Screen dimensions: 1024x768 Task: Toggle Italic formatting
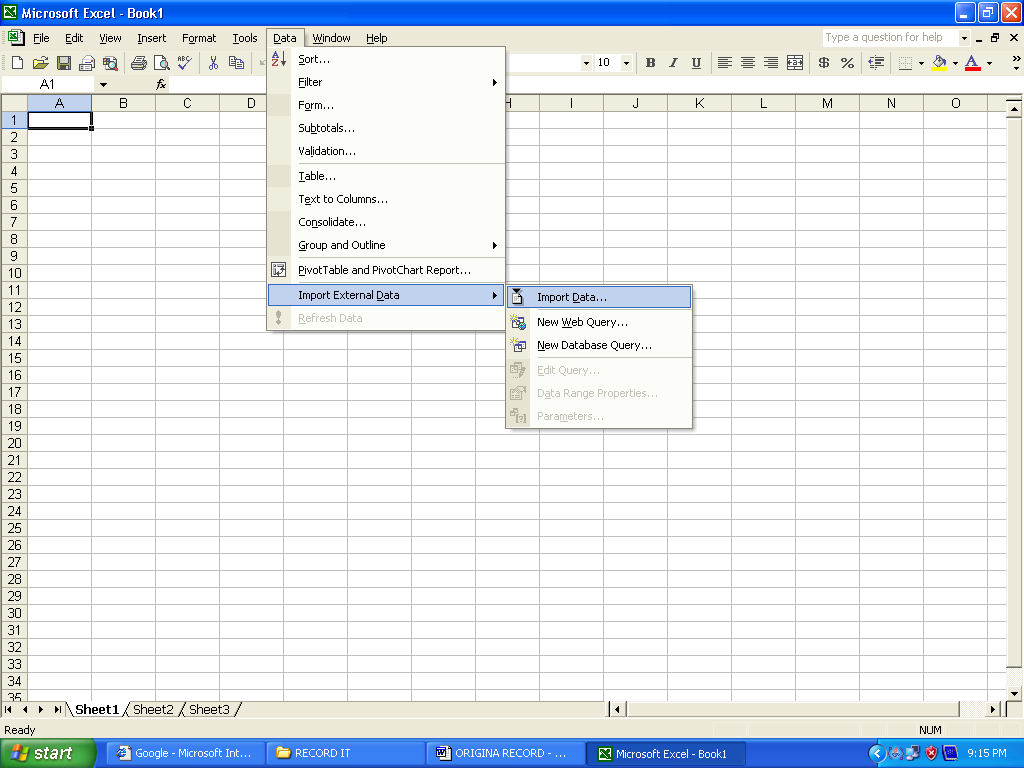(673, 63)
